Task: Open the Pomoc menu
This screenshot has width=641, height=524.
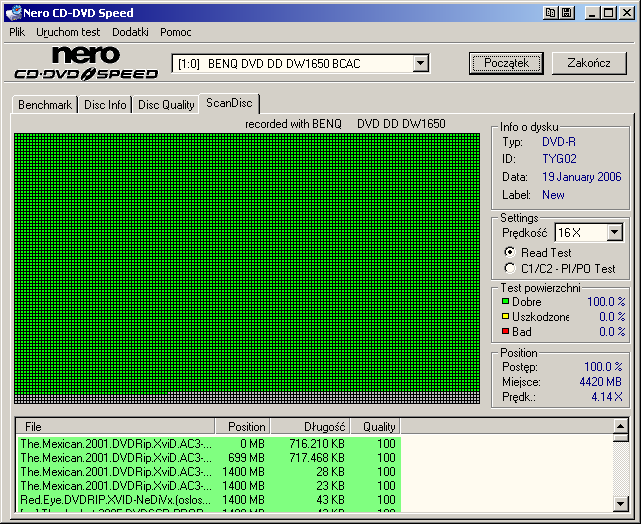Action: [175, 32]
